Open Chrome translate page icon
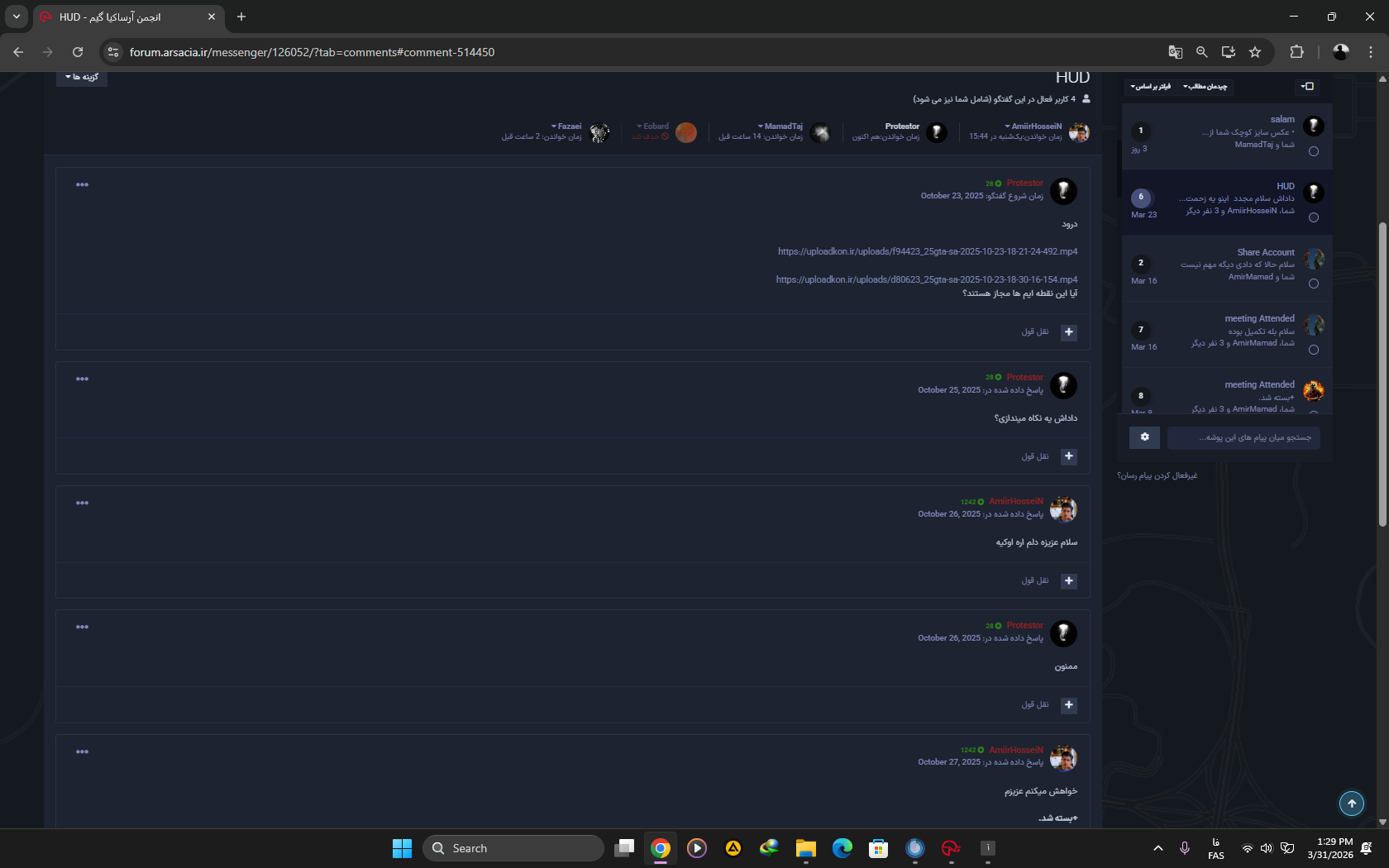 tap(1175, 52)
